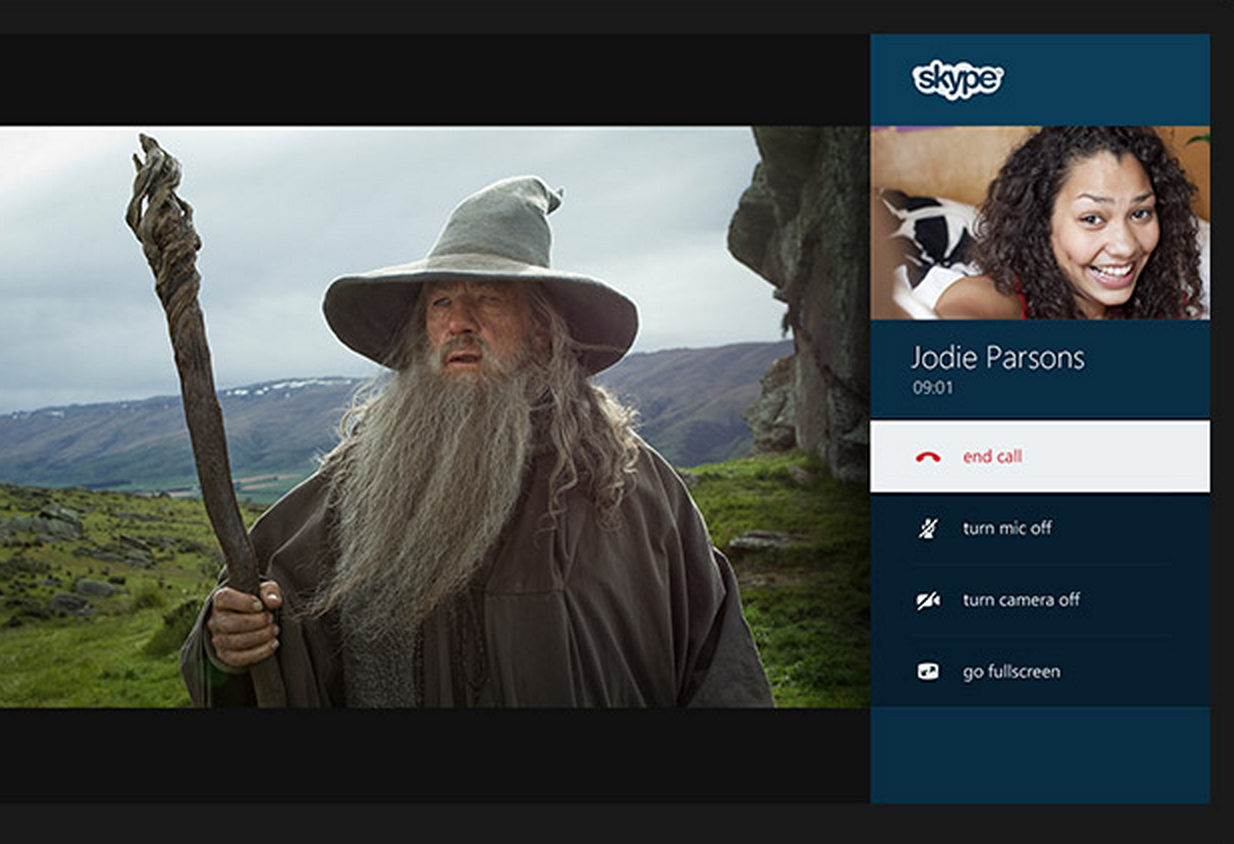Select go fullscreen option
This screenshot has height=844, width=1234.
point(1040,672)
